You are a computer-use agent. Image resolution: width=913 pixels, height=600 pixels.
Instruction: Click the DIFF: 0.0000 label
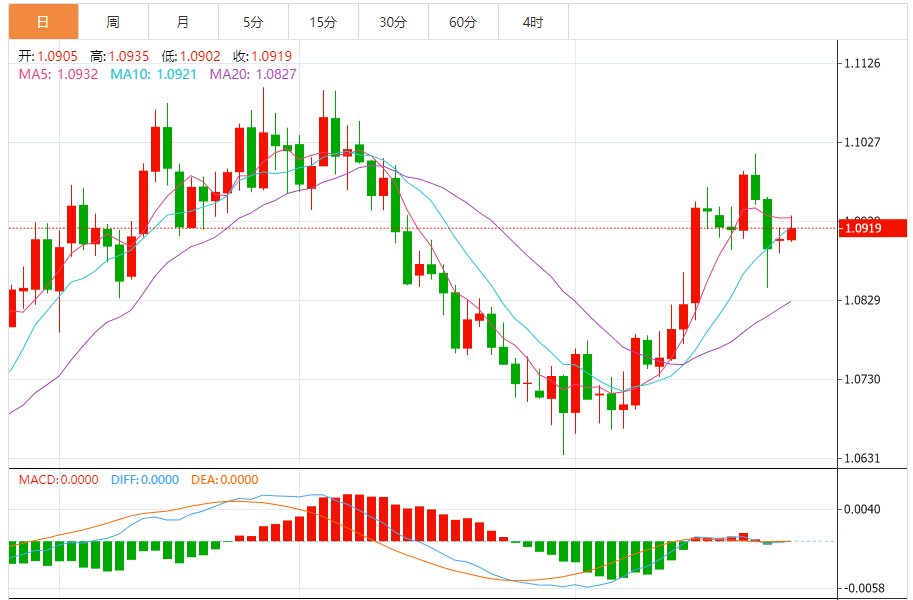pos(145,479)
